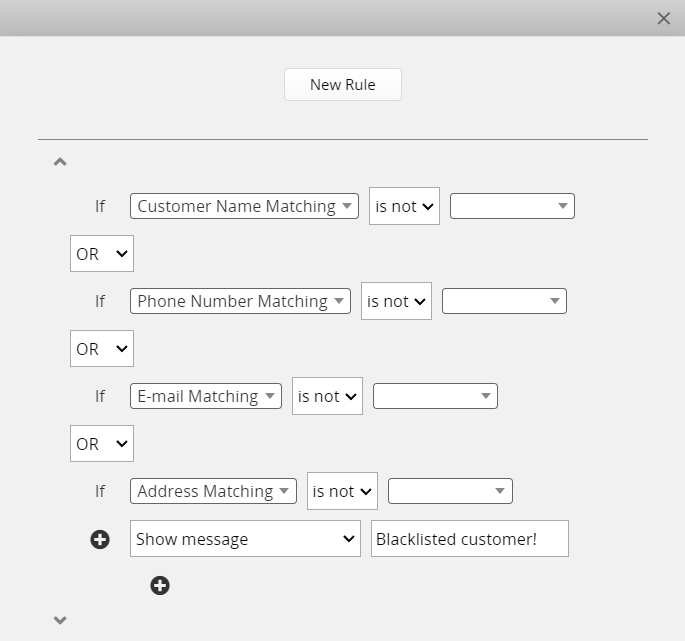Viewport: 685px width, 641px height.
Task: Open the Phone Number Matching field dropdown
Action: 240,301
